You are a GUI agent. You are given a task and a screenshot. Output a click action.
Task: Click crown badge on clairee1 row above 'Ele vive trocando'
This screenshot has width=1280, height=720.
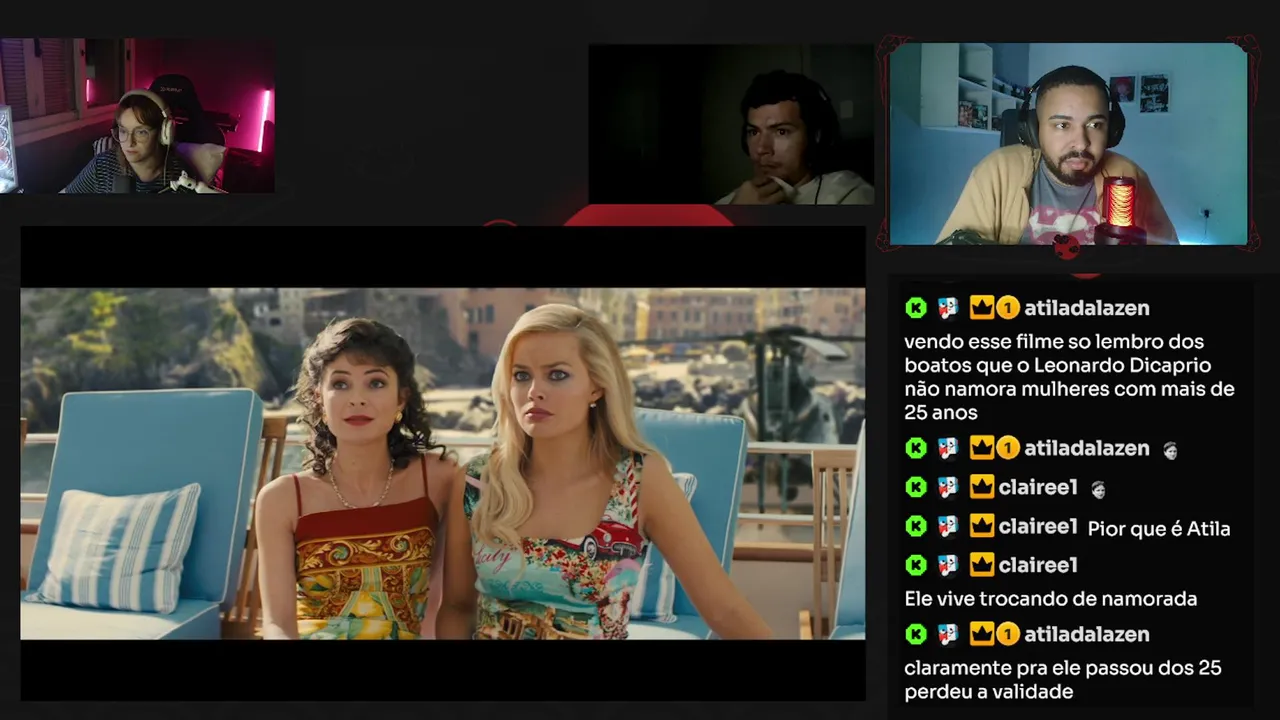982,565
